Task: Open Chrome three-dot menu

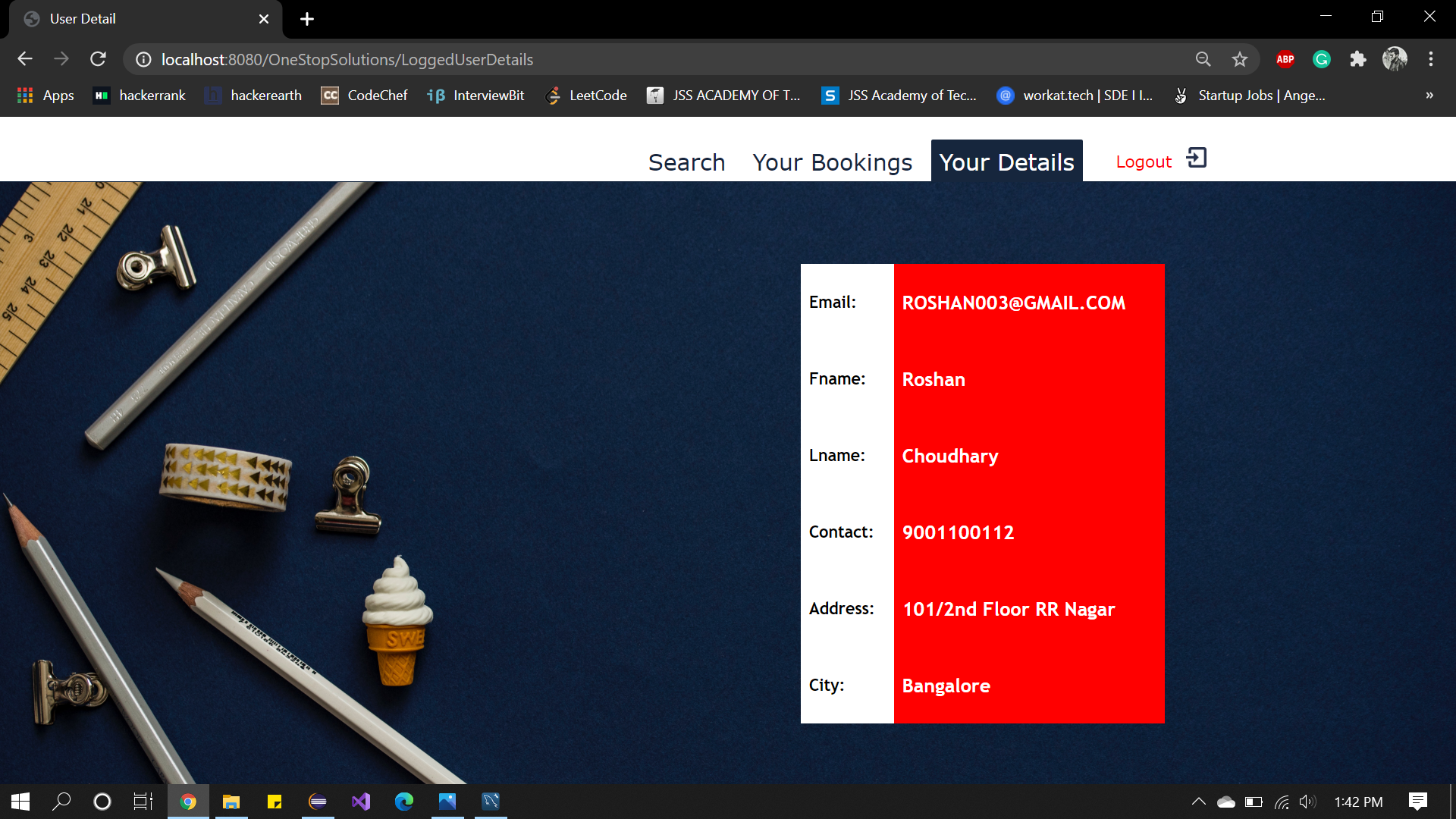Action: 1431,59
